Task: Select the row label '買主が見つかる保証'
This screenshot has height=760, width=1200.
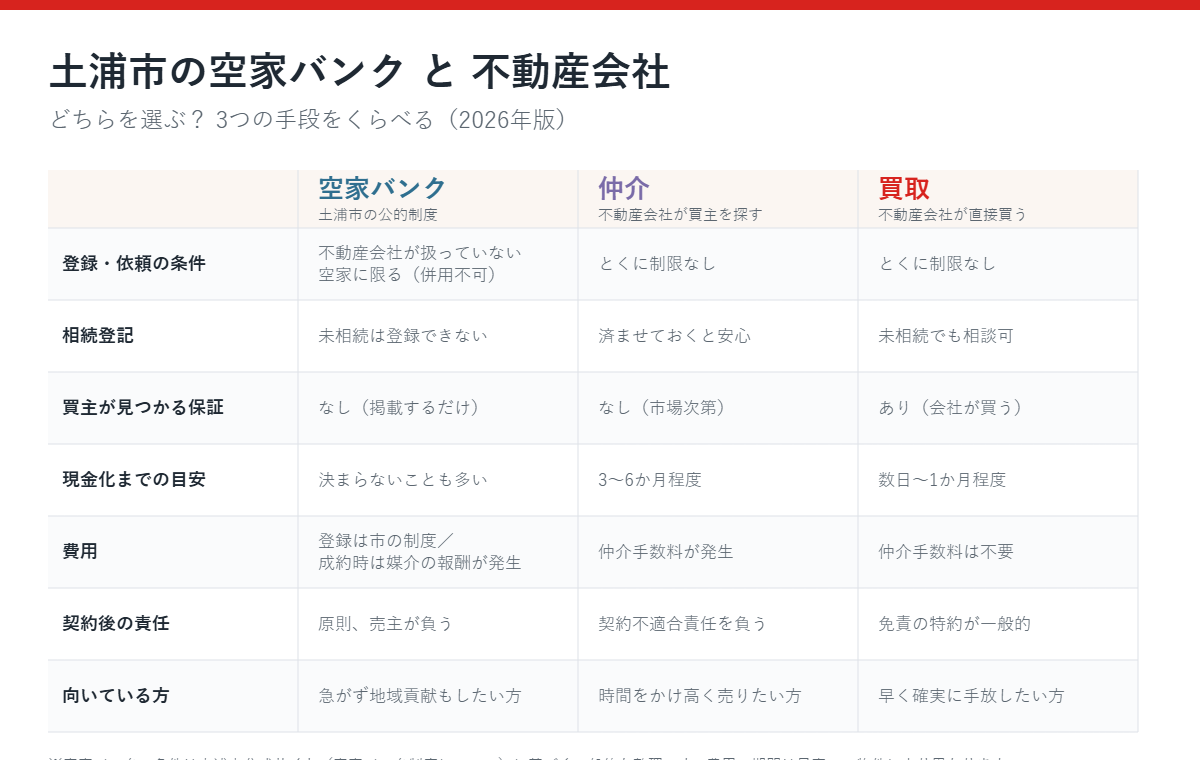Action: pyautogui.click(x=143, y=408)
